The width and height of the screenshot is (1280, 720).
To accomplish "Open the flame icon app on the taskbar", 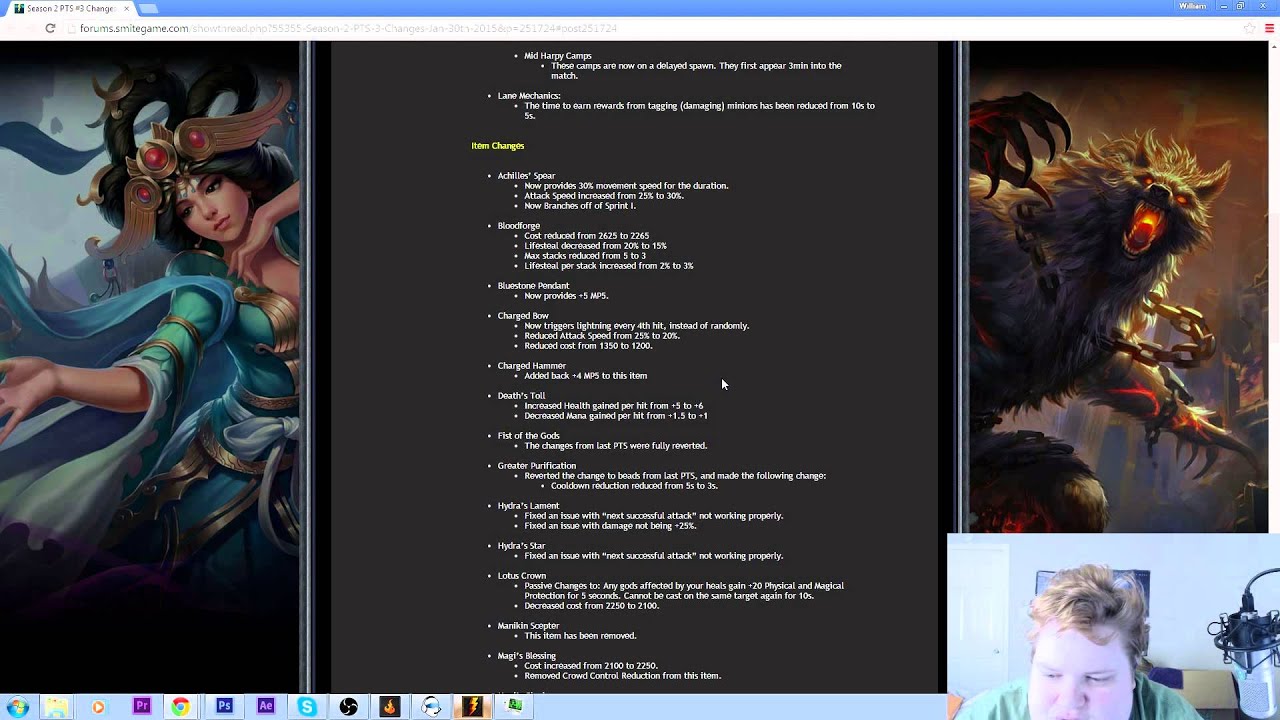I will pyautogui.click(x=390, y=707).
